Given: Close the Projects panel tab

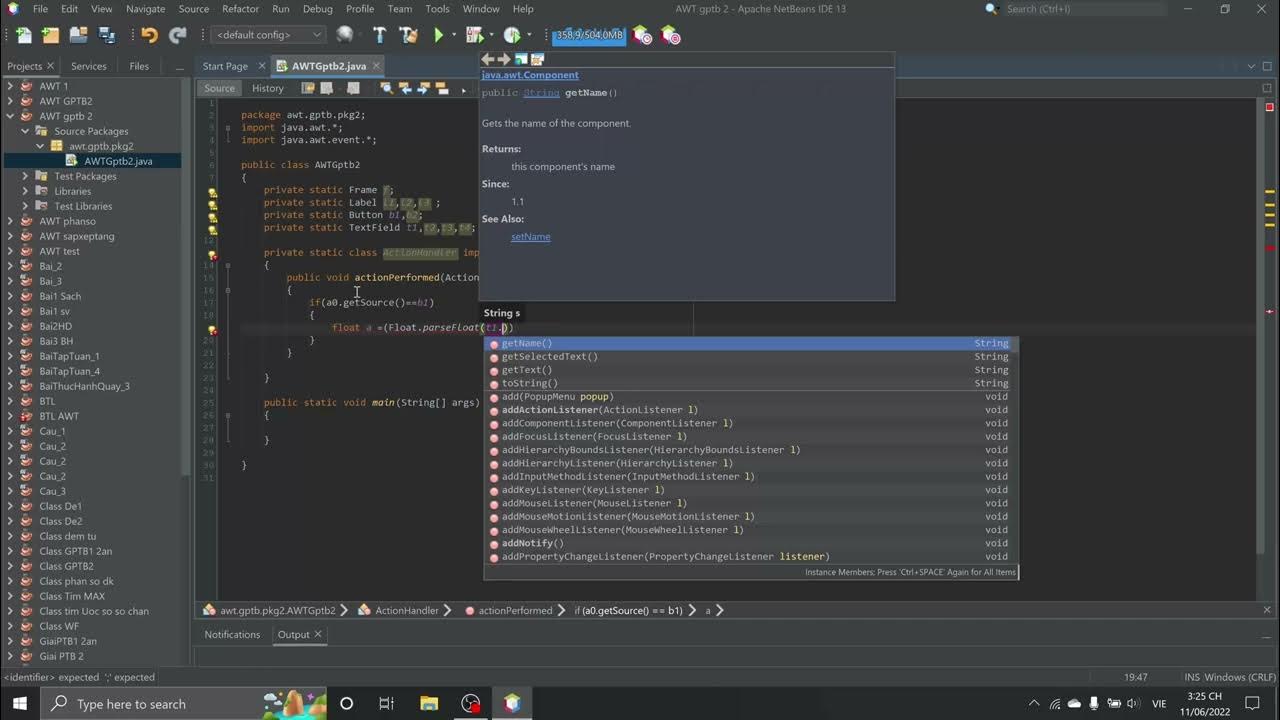Looking at the screenshot, I should tap(51, 66).
